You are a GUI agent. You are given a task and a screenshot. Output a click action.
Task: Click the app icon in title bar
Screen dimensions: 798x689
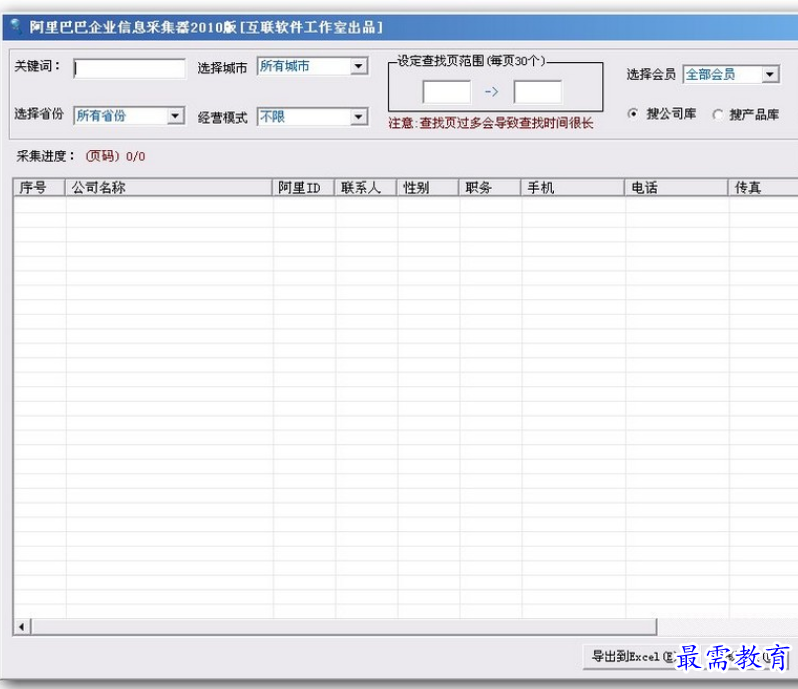(16, 25)
